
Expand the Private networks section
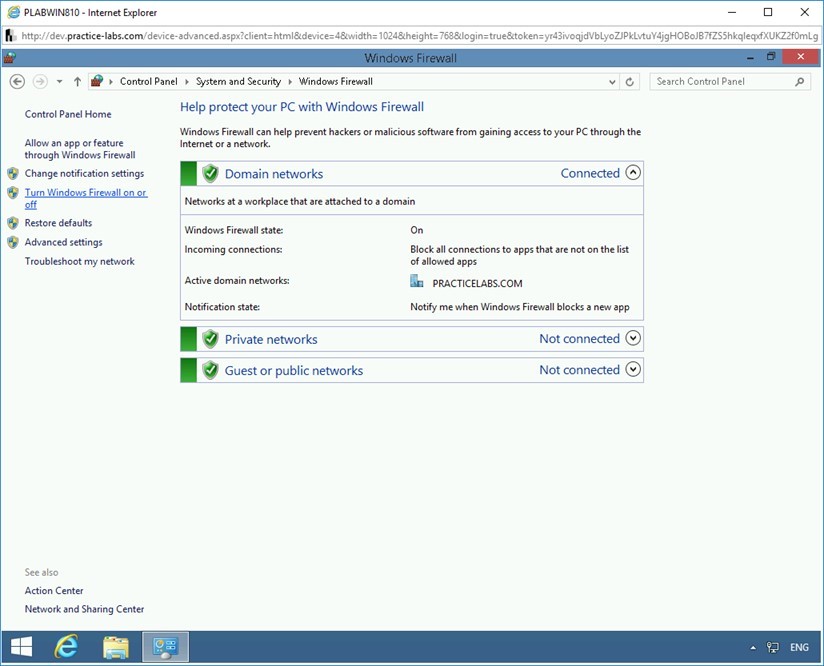pyautogui.click(x=634, y=338)
